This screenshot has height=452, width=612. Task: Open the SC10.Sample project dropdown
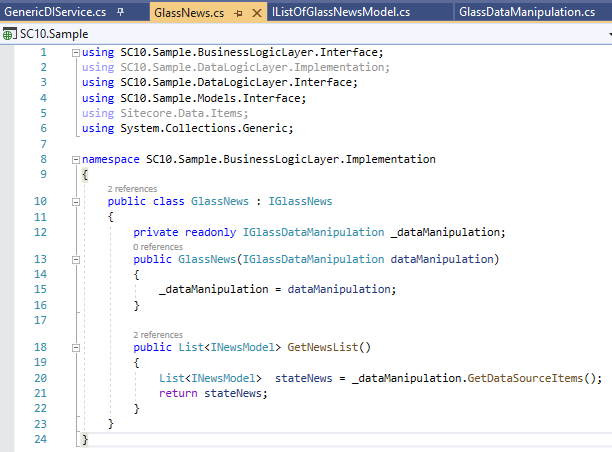[x=609, y=34]
